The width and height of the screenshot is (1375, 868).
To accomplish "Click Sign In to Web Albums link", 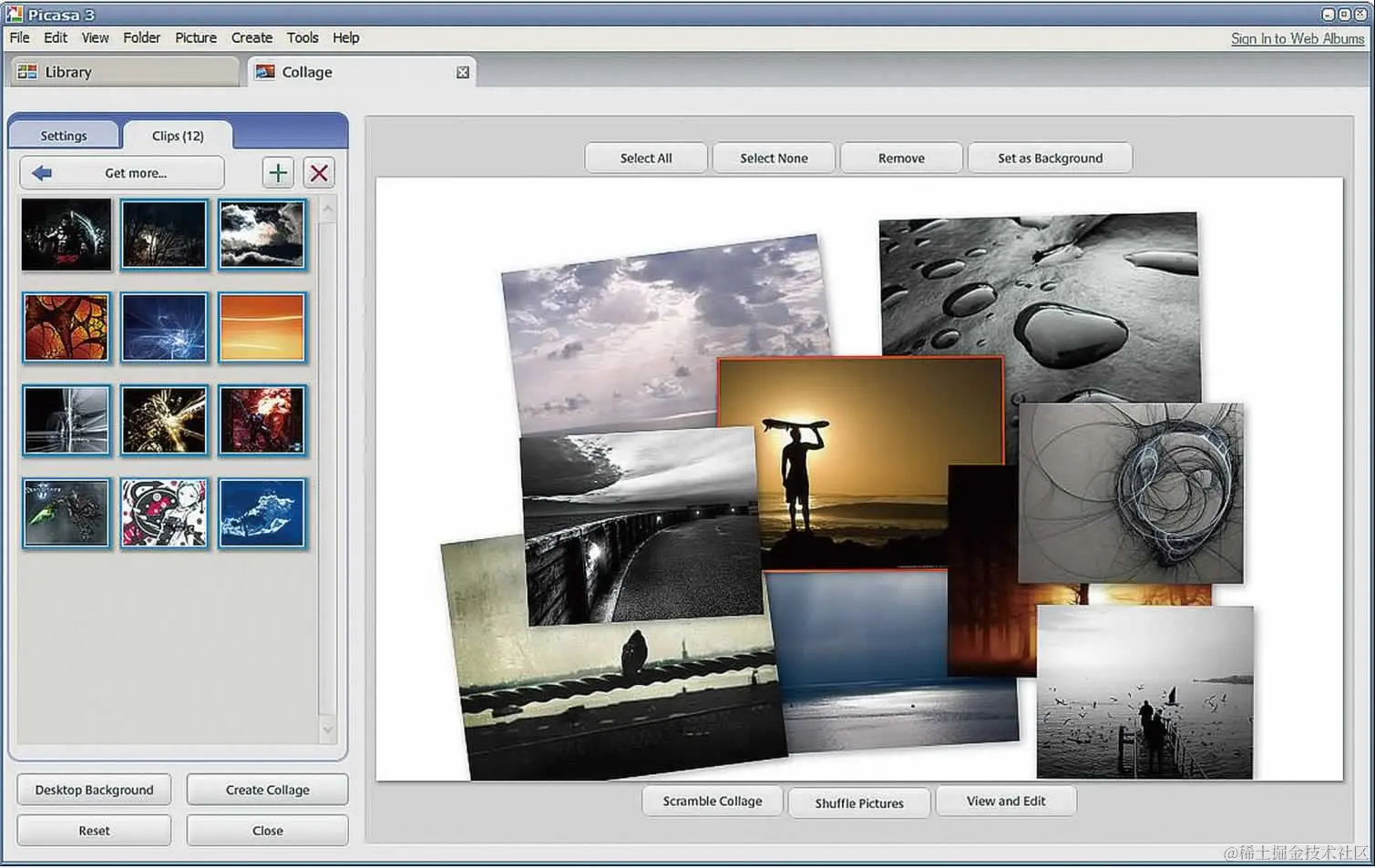I will [1297, 38].
